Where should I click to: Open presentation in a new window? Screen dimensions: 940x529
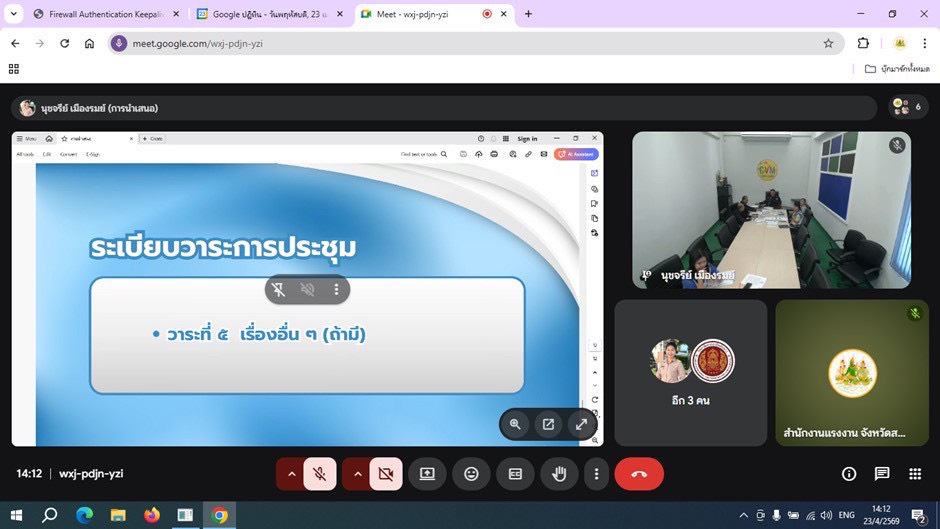click(548, 424)
